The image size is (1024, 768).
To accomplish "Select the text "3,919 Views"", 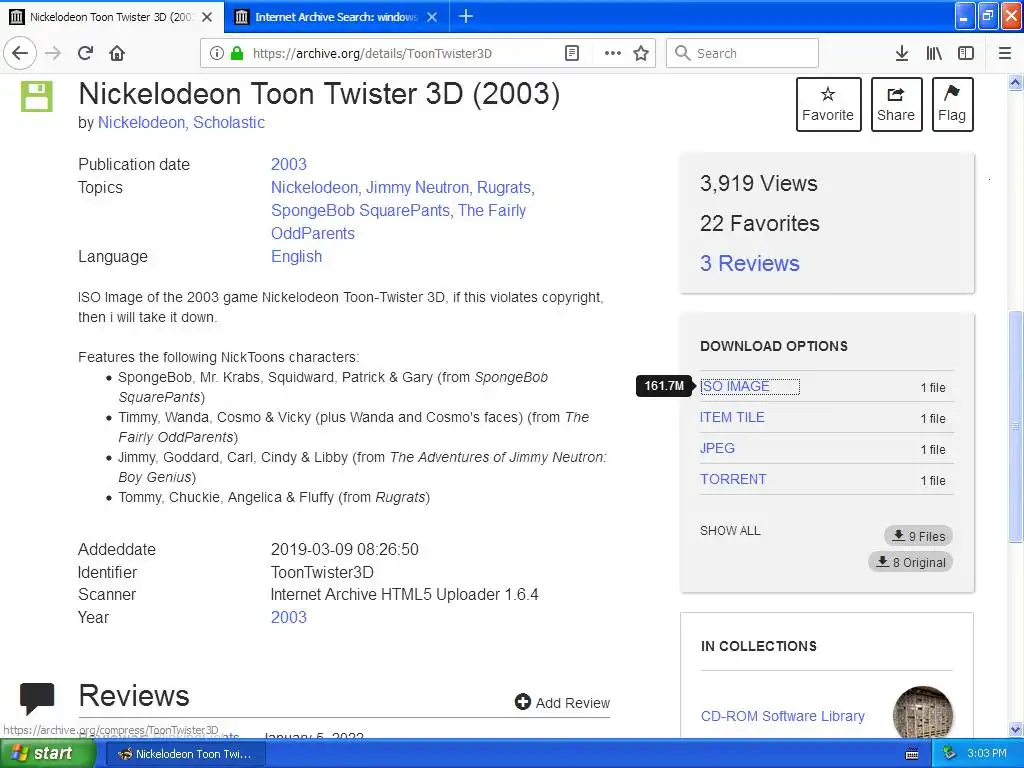I will tap(758, 184).
